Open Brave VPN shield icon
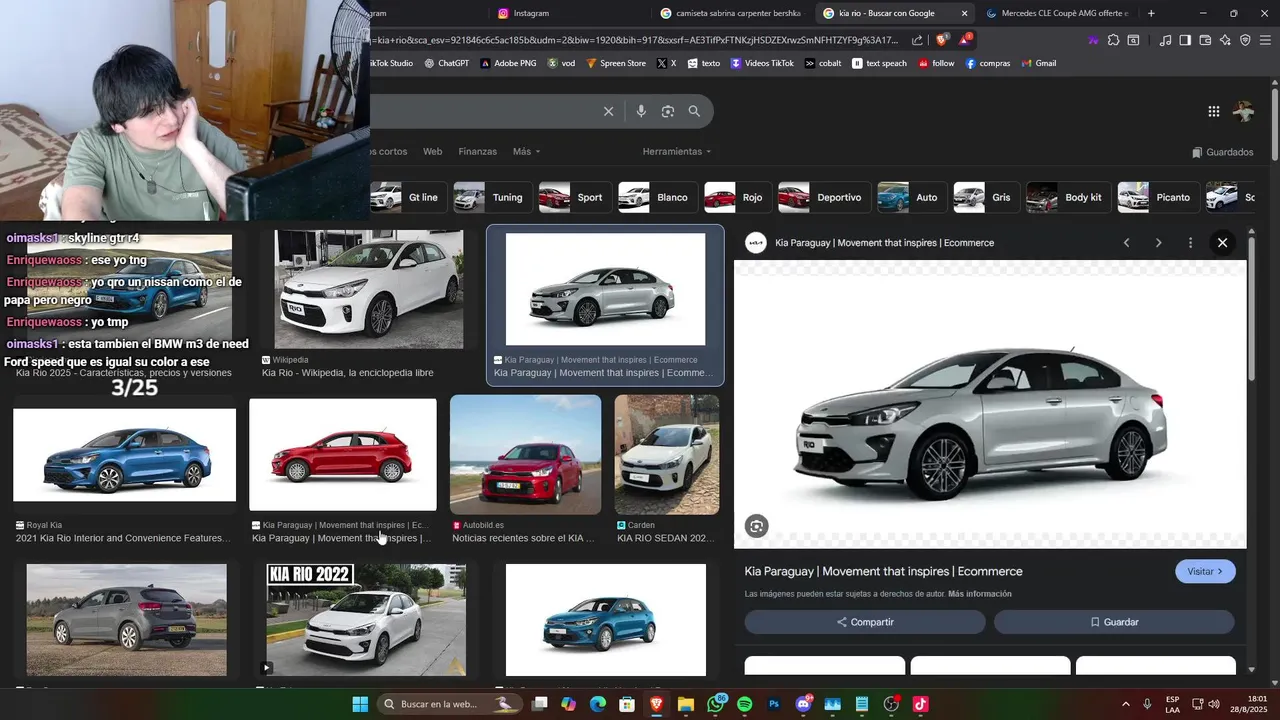Screen dimensions: 1280x720 point(1245,40)
